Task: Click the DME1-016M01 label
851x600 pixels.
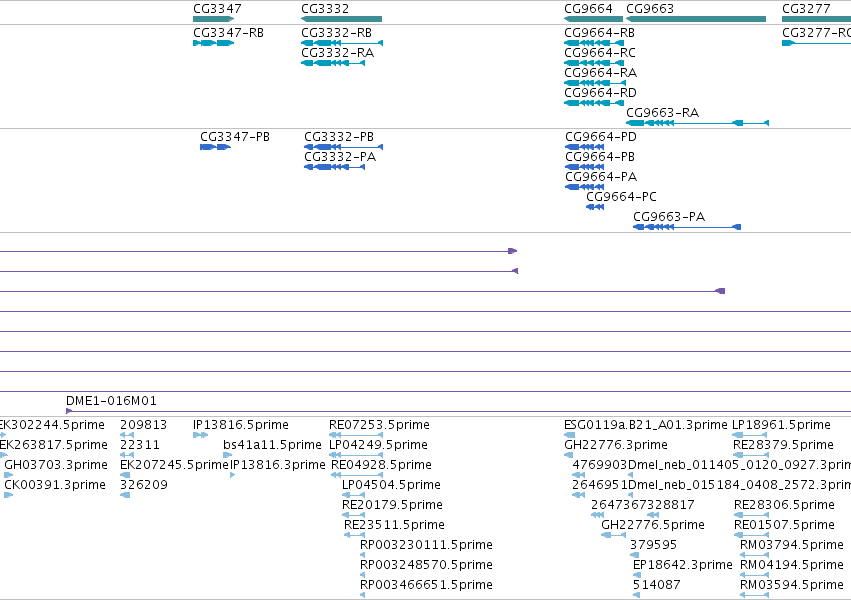Action: pos(111,401)
